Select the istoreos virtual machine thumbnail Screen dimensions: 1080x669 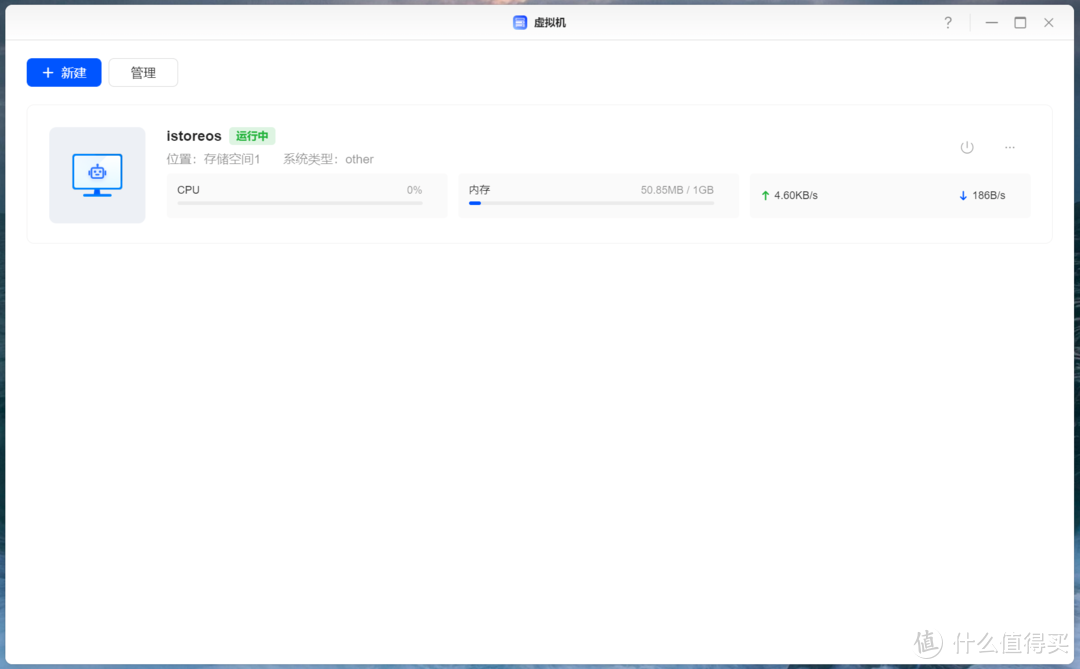point(97,175)
